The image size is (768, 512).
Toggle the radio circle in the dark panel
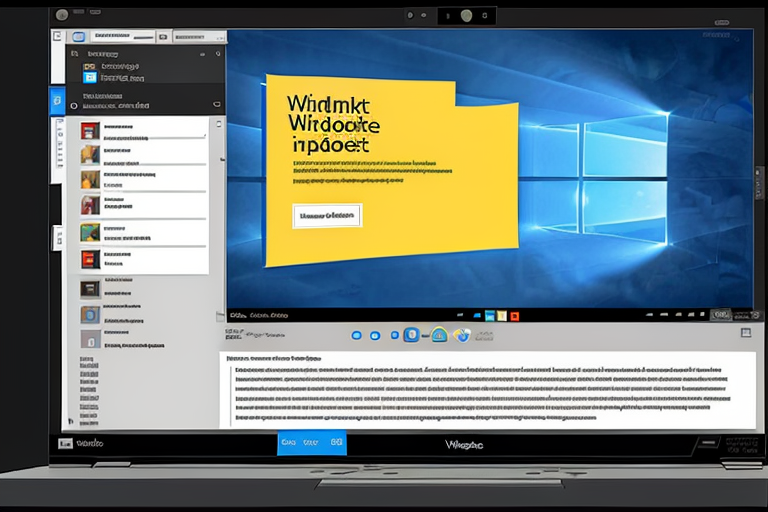pyautogui.click(x=72, y=103)
